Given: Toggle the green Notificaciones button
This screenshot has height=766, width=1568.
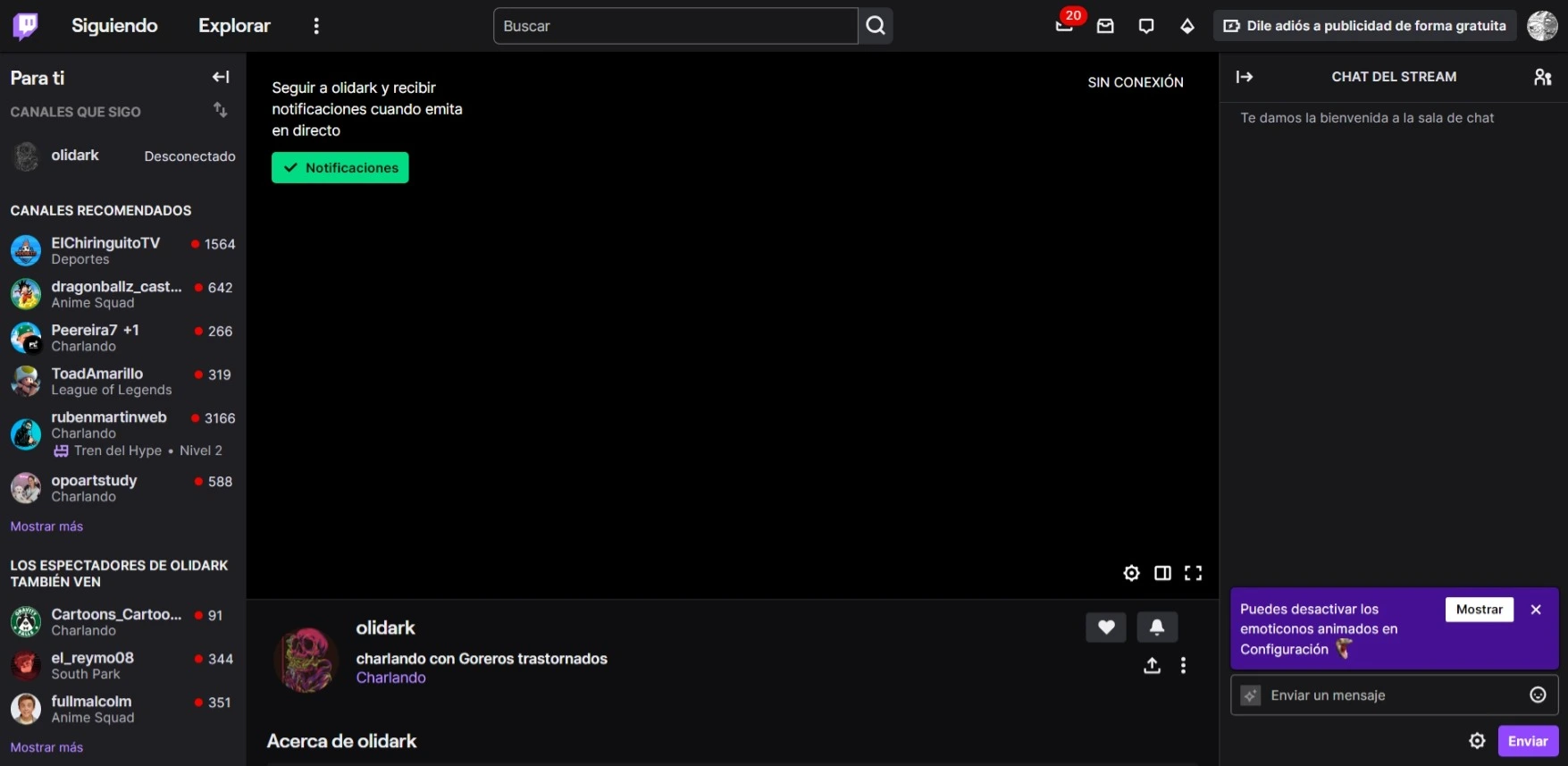Looking at the screenshot, I should tap(340, 167).
